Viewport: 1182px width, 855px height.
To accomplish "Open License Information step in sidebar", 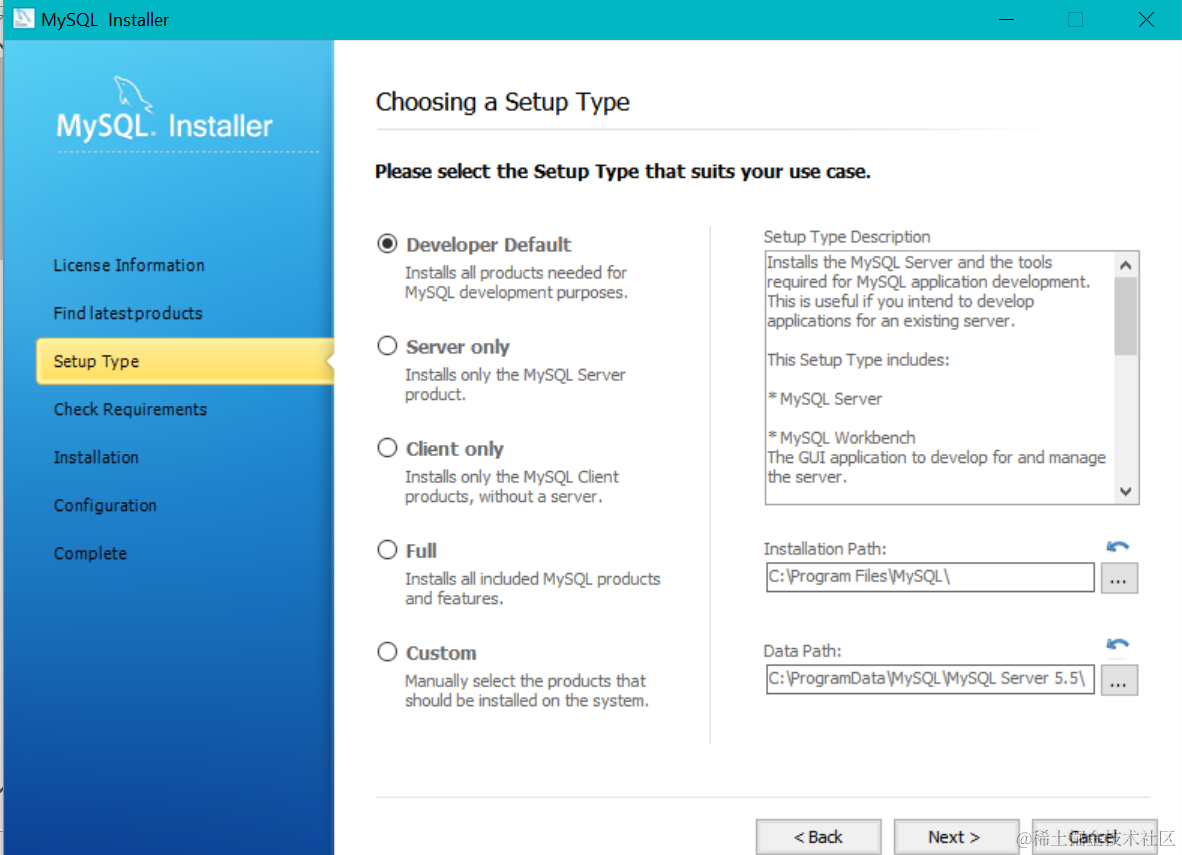I will [129, 265].
